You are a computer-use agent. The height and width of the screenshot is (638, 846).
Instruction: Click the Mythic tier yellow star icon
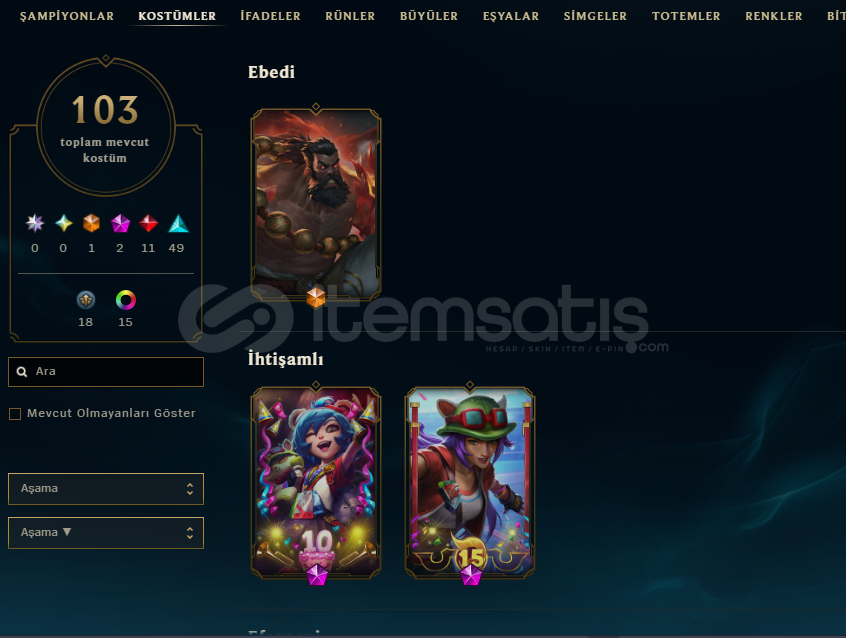64,223
